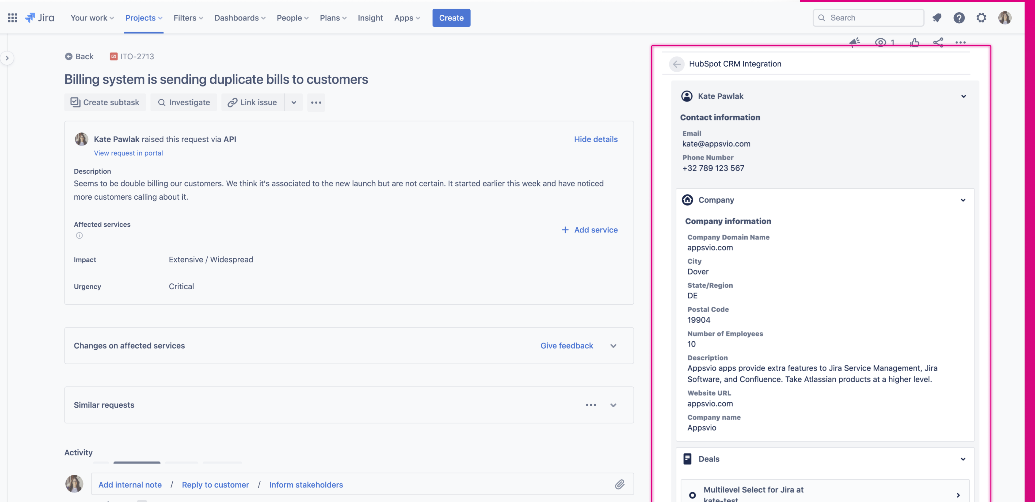Click Investigate button
The height and width of the screenshot is (502, 1035).
pos(184,102)
